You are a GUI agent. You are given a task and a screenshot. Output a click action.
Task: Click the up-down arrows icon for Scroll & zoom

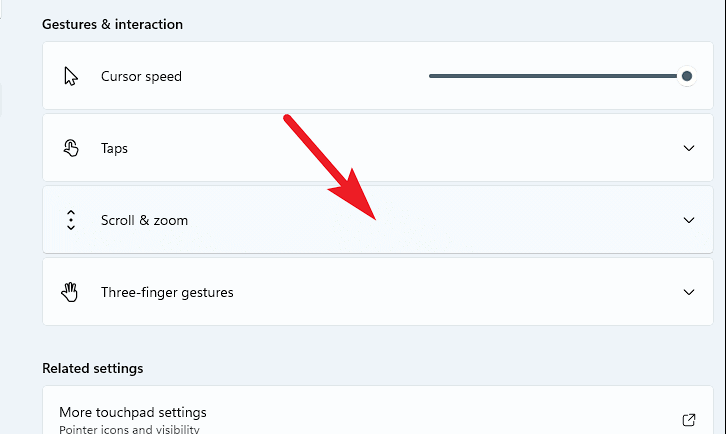tap(71, 220)
